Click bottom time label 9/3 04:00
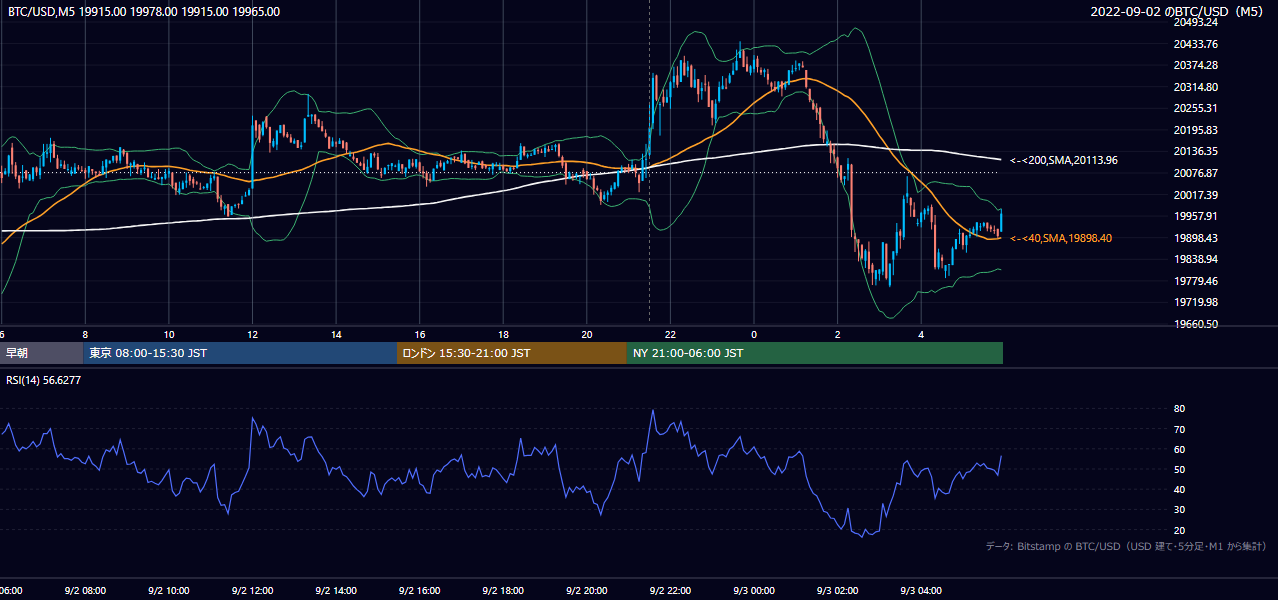The image size is (1278, 600). pos(921,591)
